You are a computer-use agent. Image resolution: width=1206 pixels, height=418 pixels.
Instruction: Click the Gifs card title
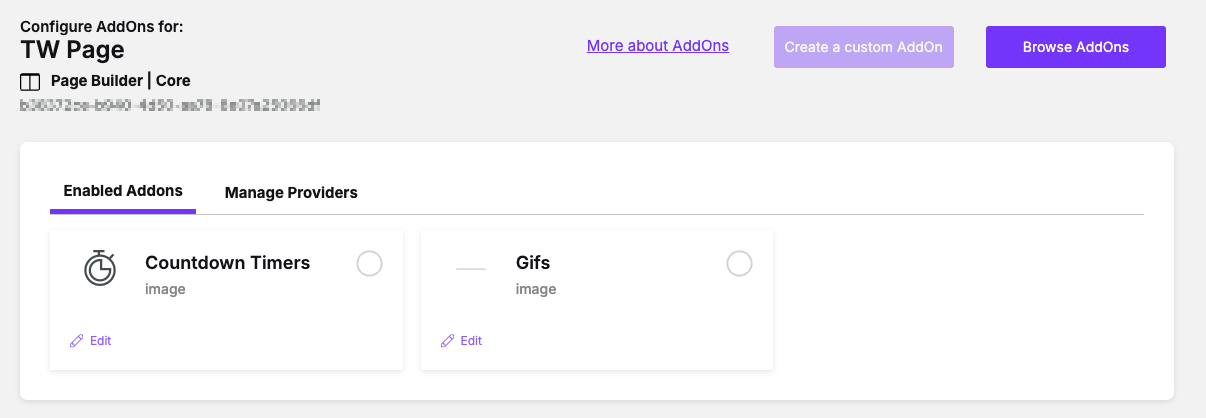tap(533, 263)
